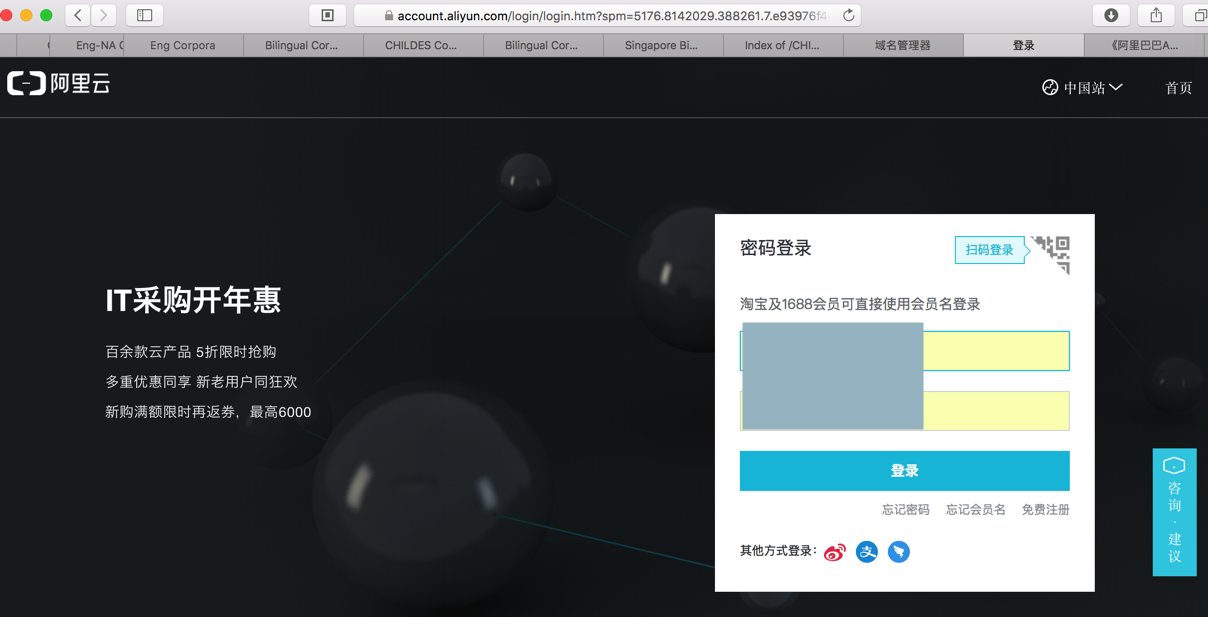Click the 其他方式登录 label
This screenshot has width=1208, height=617.
[778, 551]
